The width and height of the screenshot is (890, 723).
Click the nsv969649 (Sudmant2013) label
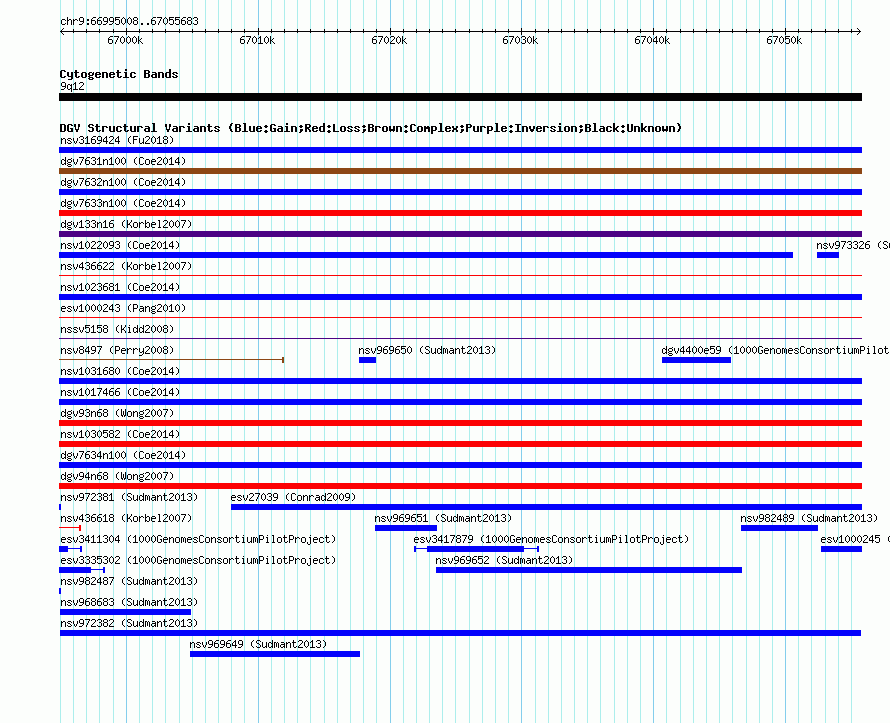[x=258, y=644]
